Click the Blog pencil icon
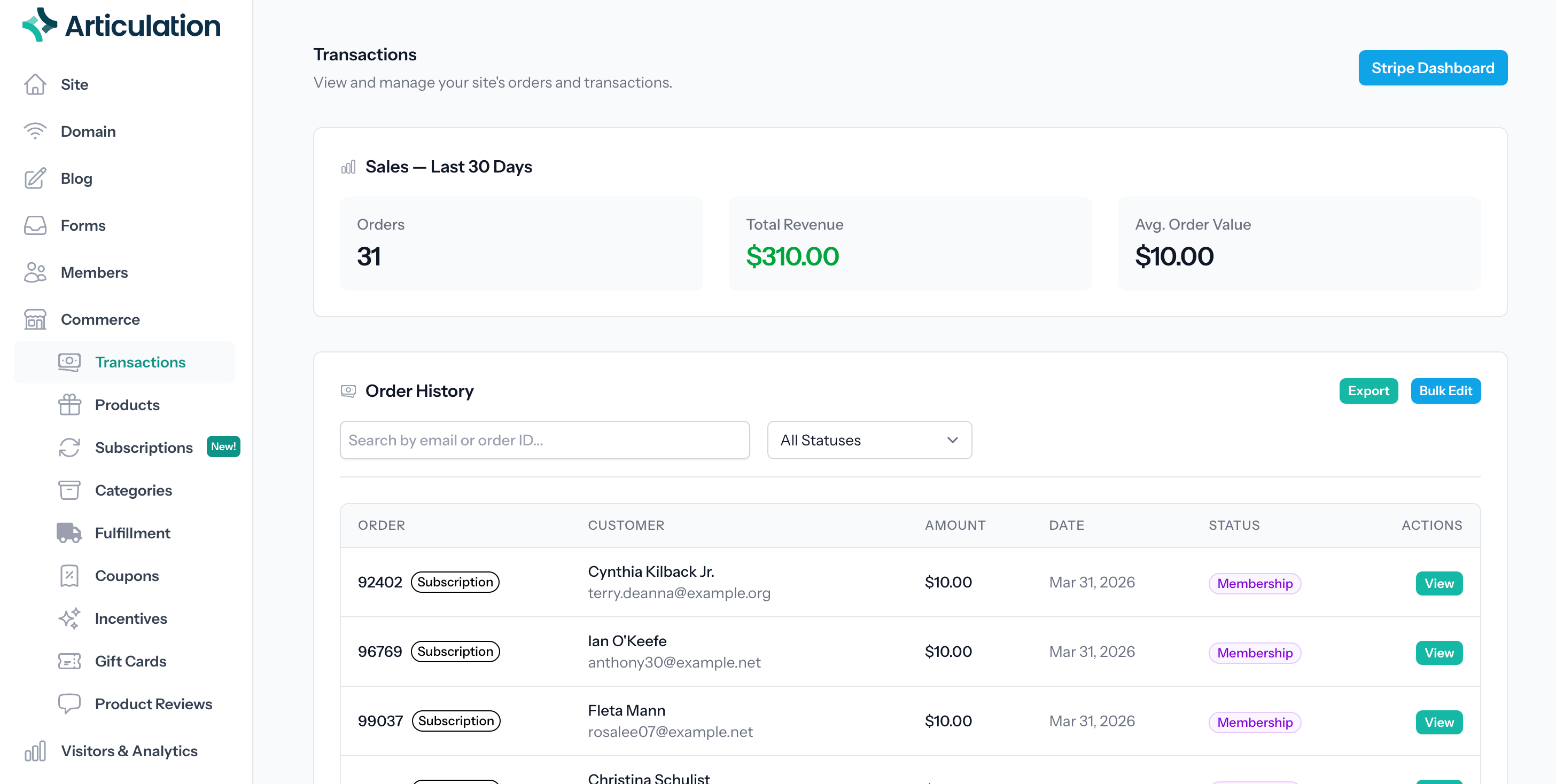This screenshot has width=1556, height=784. [35, 178]
